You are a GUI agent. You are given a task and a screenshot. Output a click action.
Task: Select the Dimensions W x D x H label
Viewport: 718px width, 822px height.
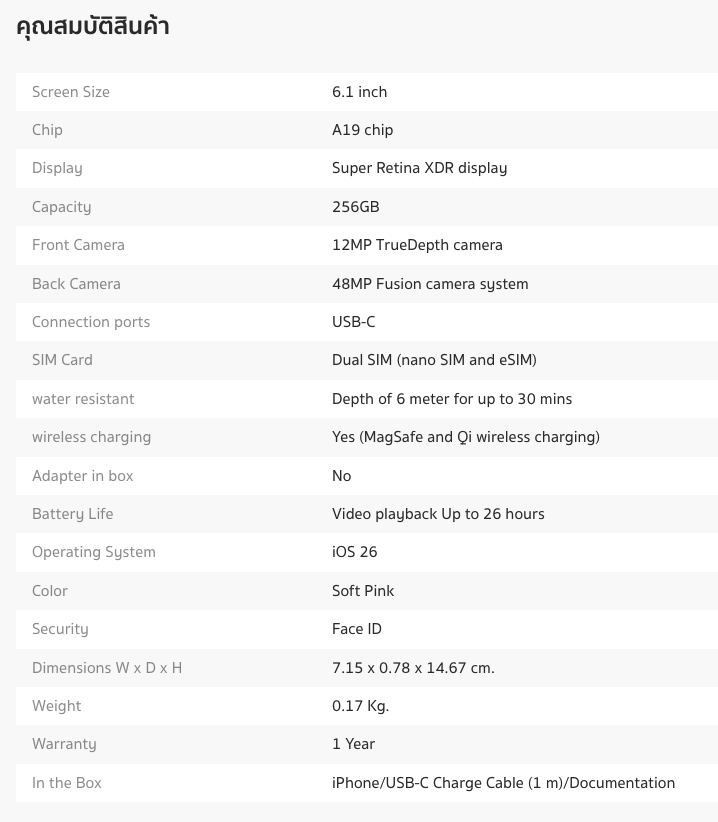[x=107, y=668]
